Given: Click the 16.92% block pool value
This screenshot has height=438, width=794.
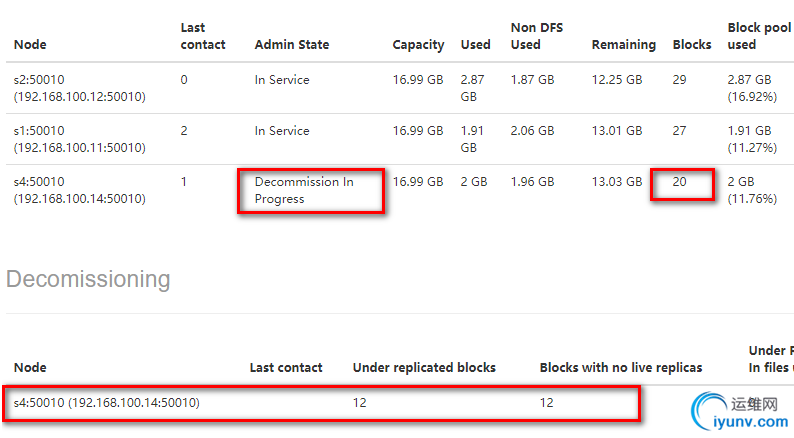Looking at the screenshot, I should pyautogui.click(x=751, y=97).
